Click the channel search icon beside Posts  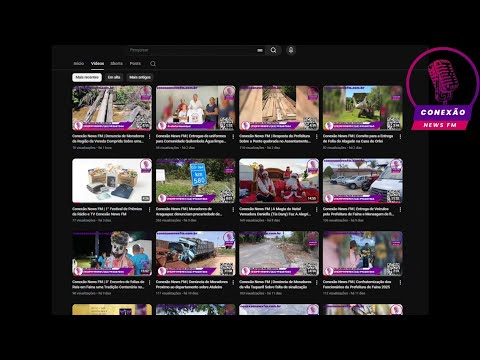tap(153, 64)
